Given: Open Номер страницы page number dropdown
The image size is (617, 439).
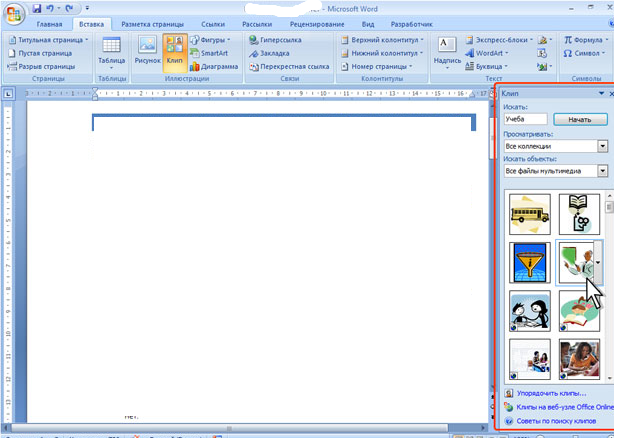Looking at the screenshot, I should (377, 67).
